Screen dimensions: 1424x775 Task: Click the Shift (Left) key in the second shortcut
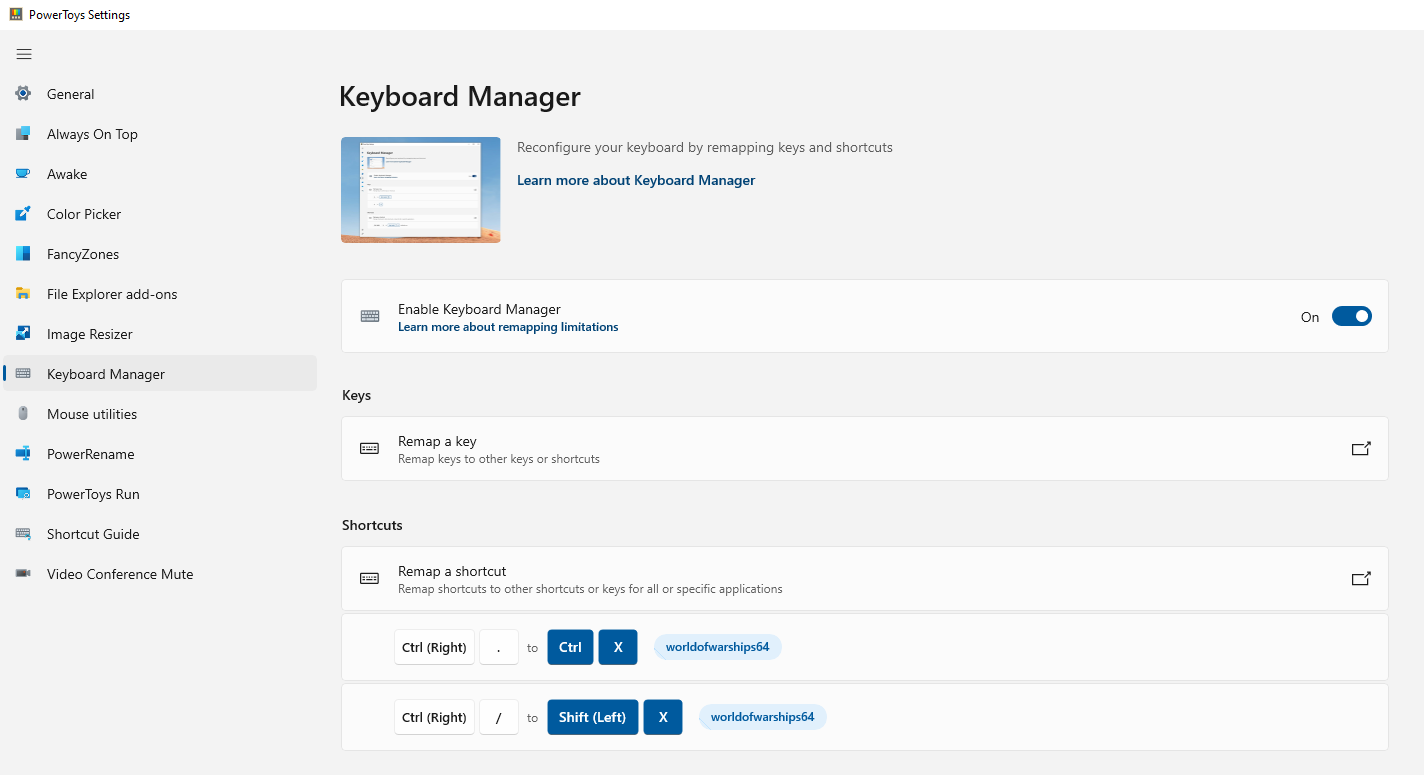(593, 717)
